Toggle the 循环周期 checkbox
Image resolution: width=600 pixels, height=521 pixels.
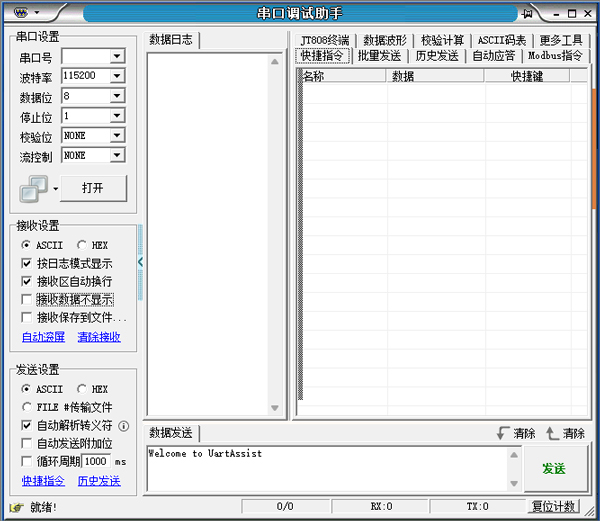[x=27, y=462]
